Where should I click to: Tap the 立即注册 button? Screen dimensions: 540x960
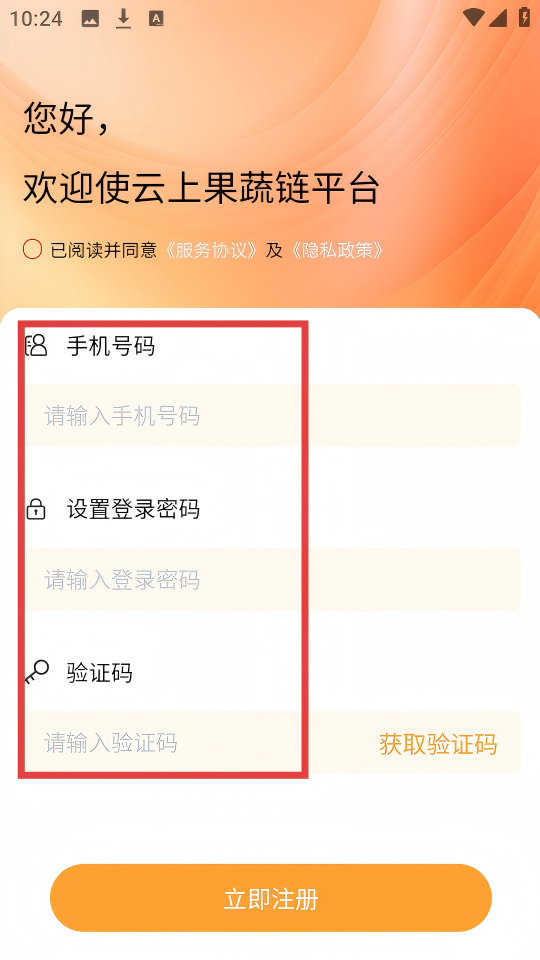(271, 898)
